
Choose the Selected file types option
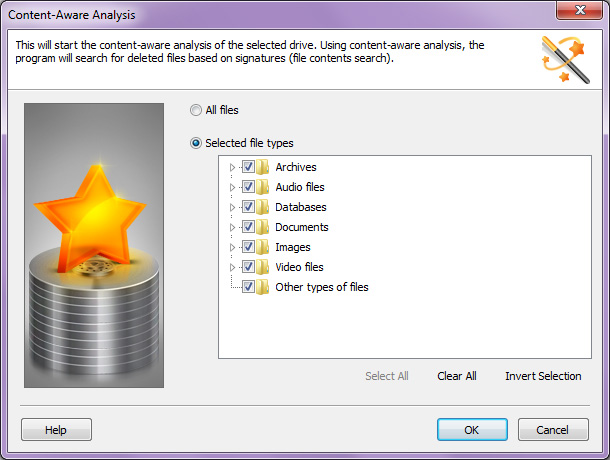click(x=196, y=143)
